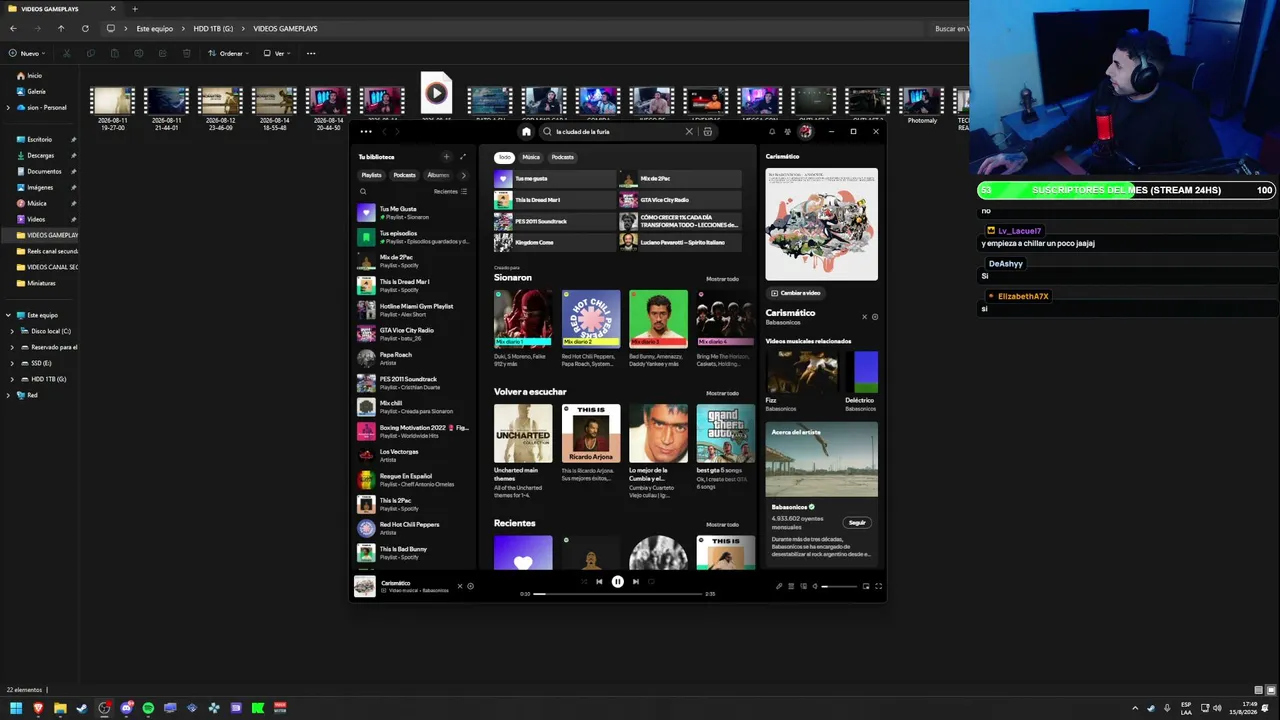Open the GTA Vice City Radio shortcut card

[680, 200]
